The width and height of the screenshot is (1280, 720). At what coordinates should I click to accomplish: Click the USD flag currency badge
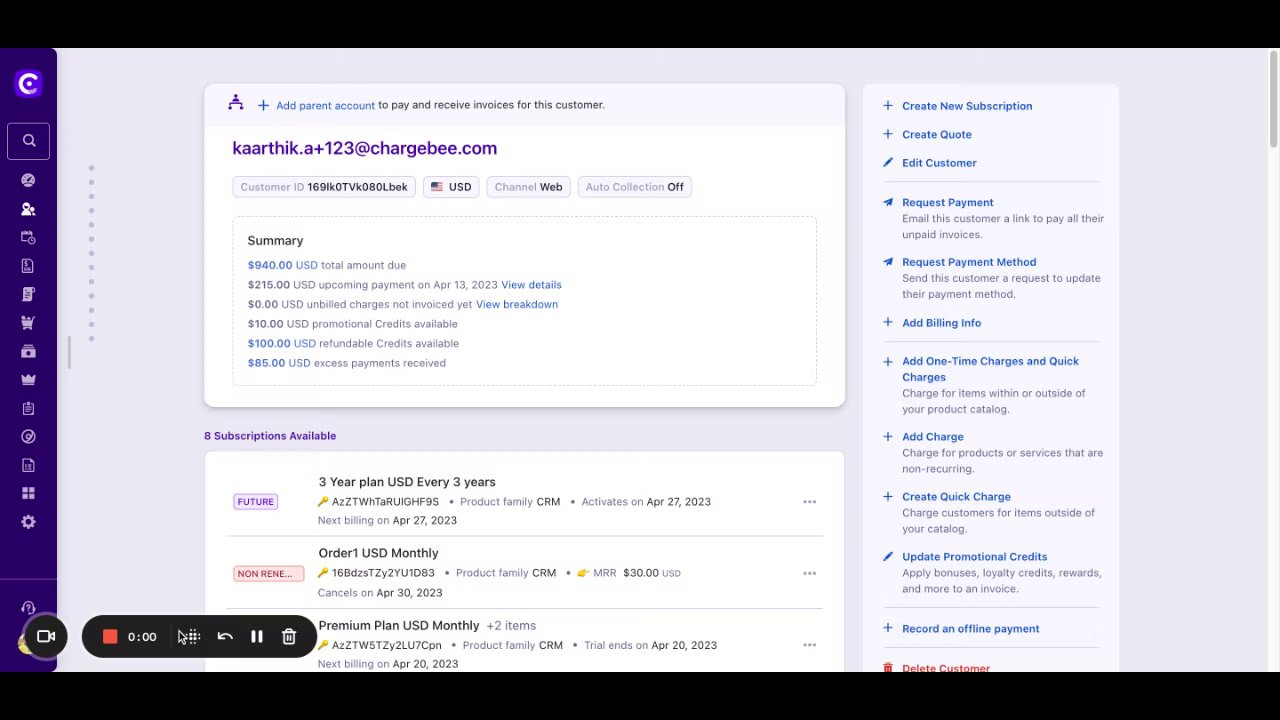(450, 187)
